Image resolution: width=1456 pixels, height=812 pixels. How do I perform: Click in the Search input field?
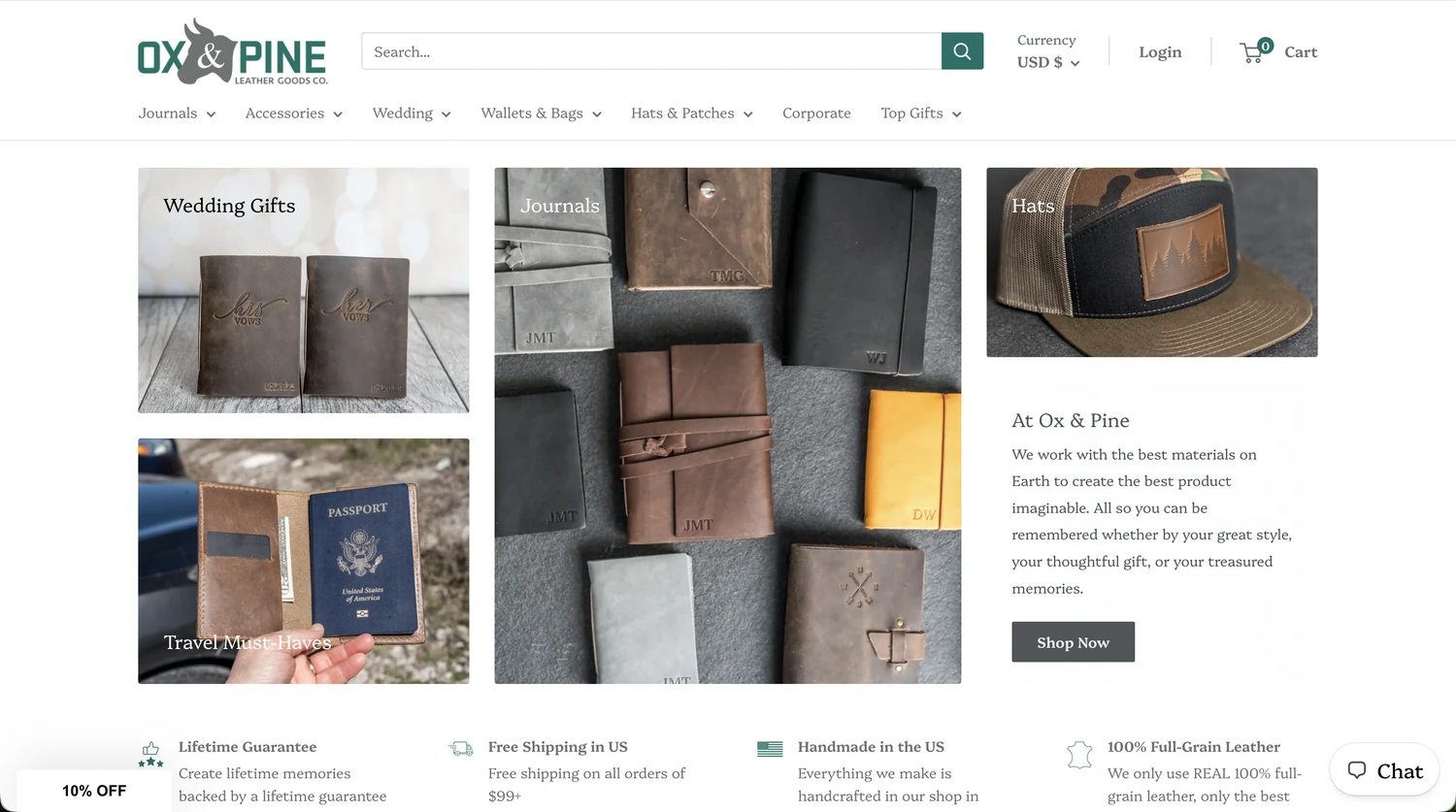[651, 51]
